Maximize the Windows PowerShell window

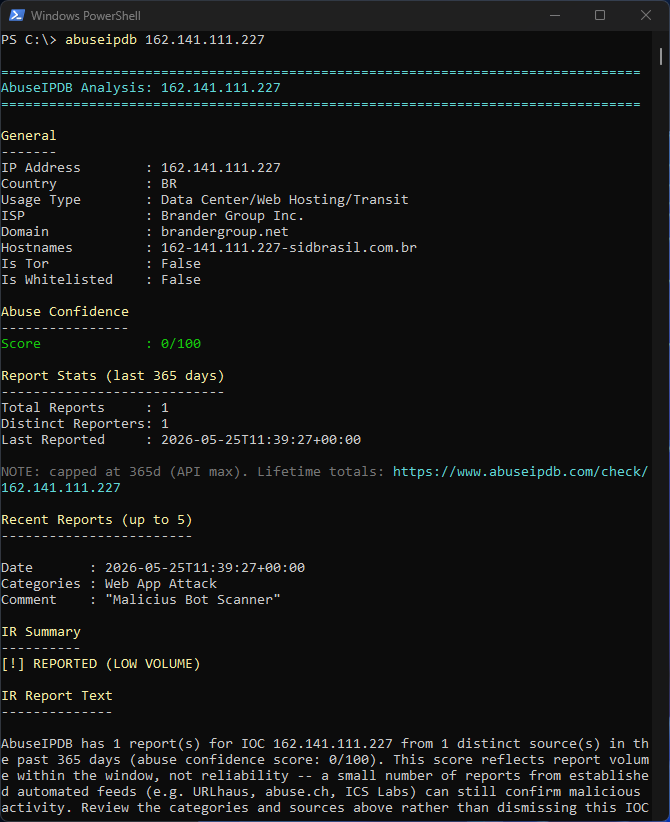pyautogui.click(x=600, y=16)
